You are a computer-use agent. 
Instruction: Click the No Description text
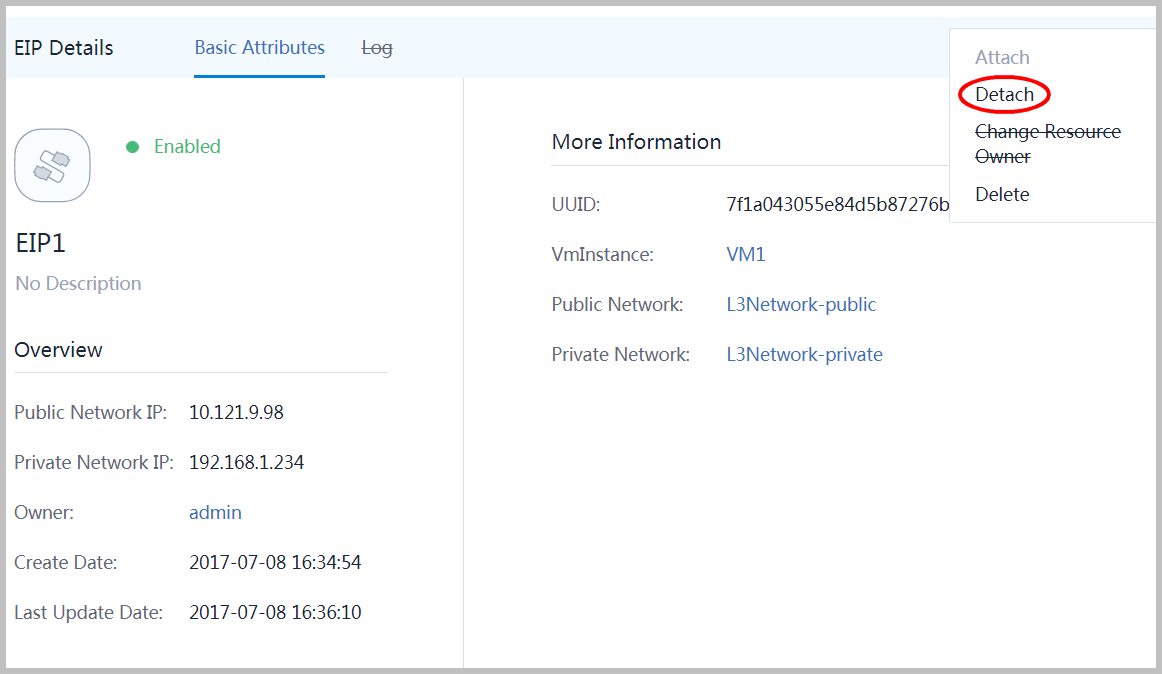pos(78,283)
